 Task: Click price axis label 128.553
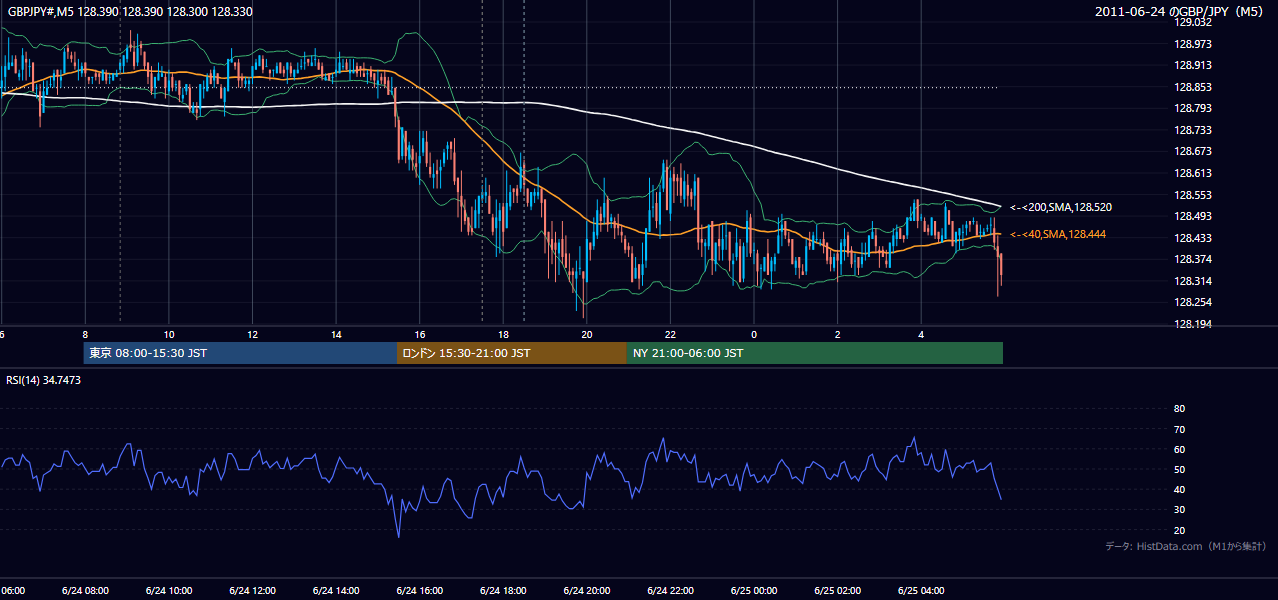pos(1192,195)
